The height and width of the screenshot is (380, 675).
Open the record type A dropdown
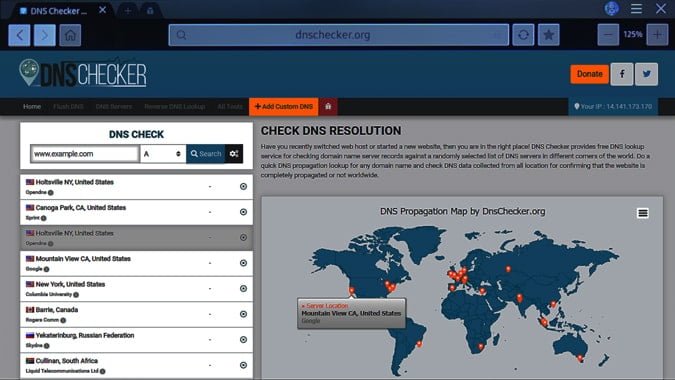click(x=163, y=154)
